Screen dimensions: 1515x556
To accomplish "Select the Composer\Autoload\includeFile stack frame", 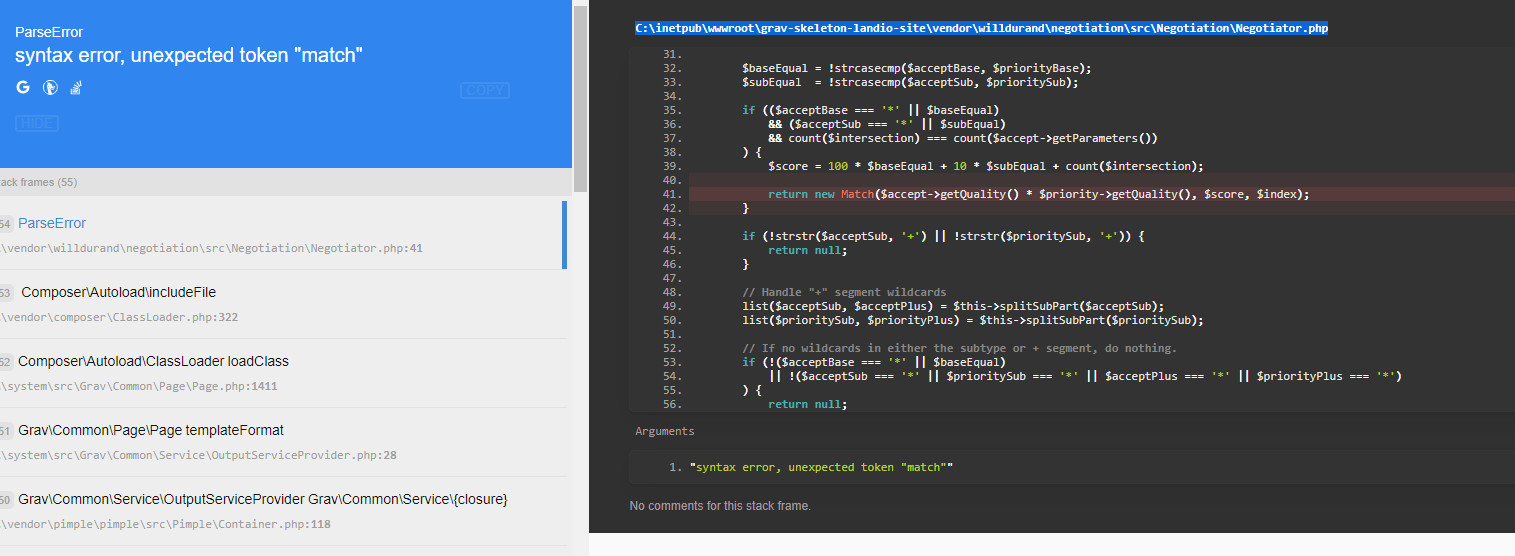I will tap(281, 304).
